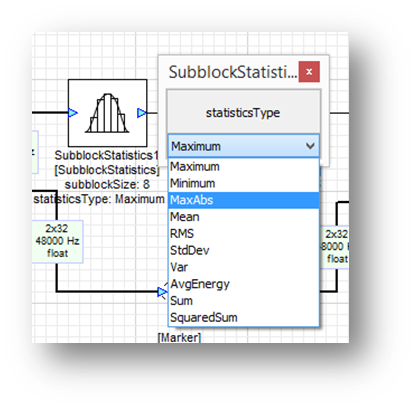This screenshot has height=408, width=414.
Task: Select AvgEnergy from the statistics list
Action: coord(244,284)
